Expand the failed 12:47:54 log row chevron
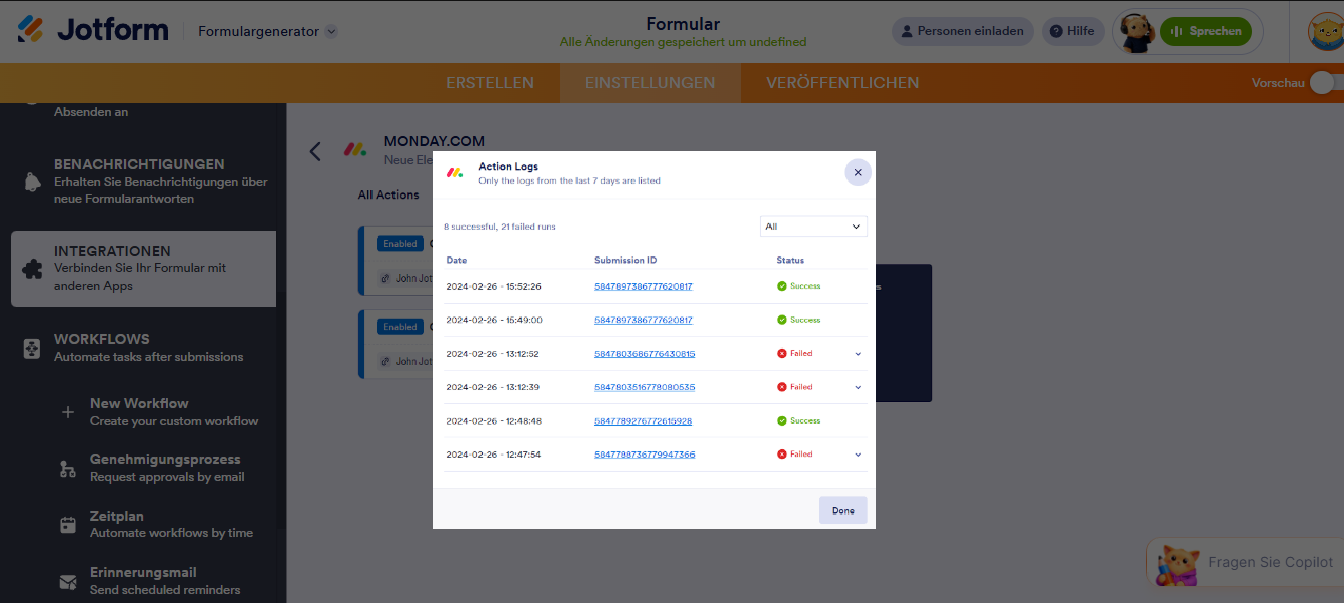Image resolution: width=1344 pixels, height=603 pixels. pos(858,454)
